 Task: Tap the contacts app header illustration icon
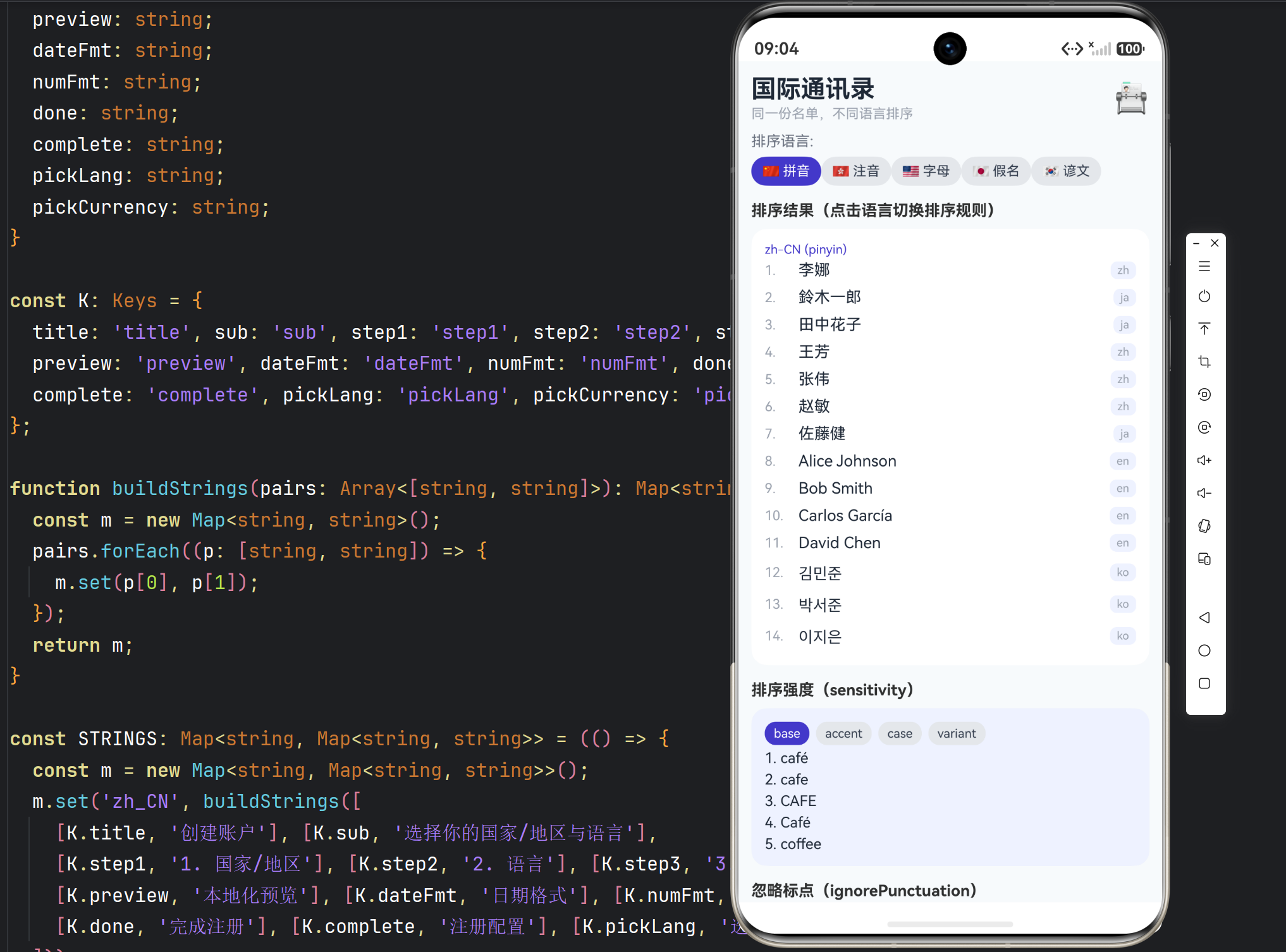pos(1131,99)
